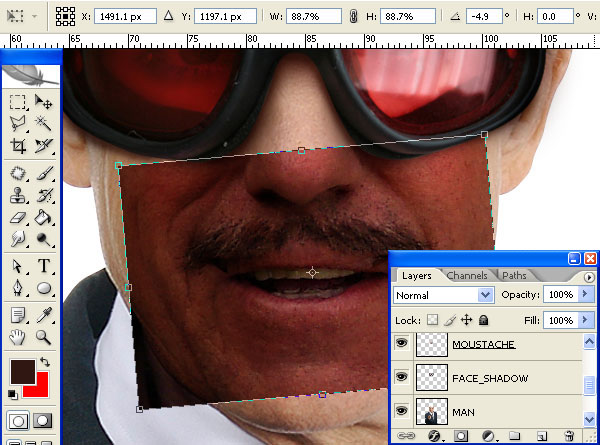Switch to the Paths tab
This screenshot has height=445, width=600.
point(514,275)
